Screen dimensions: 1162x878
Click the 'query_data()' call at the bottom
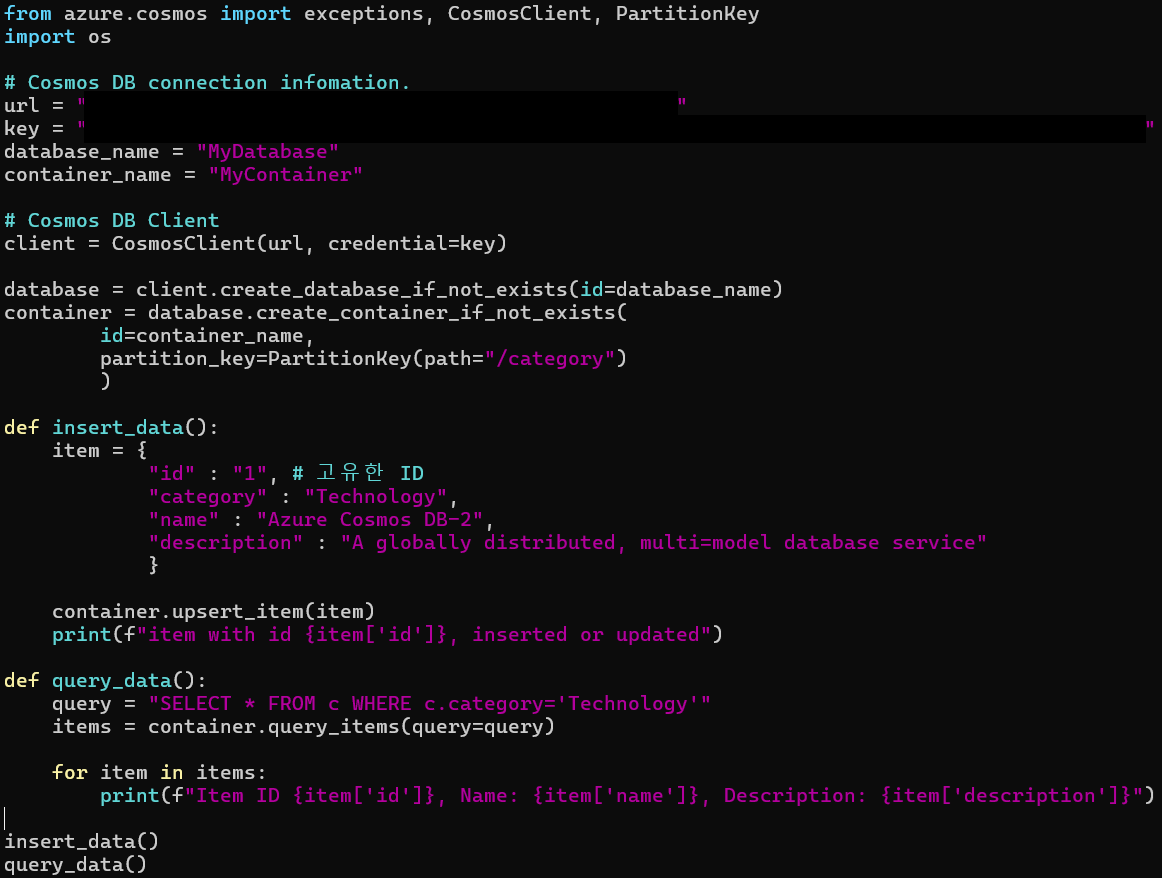coord(76,864)
